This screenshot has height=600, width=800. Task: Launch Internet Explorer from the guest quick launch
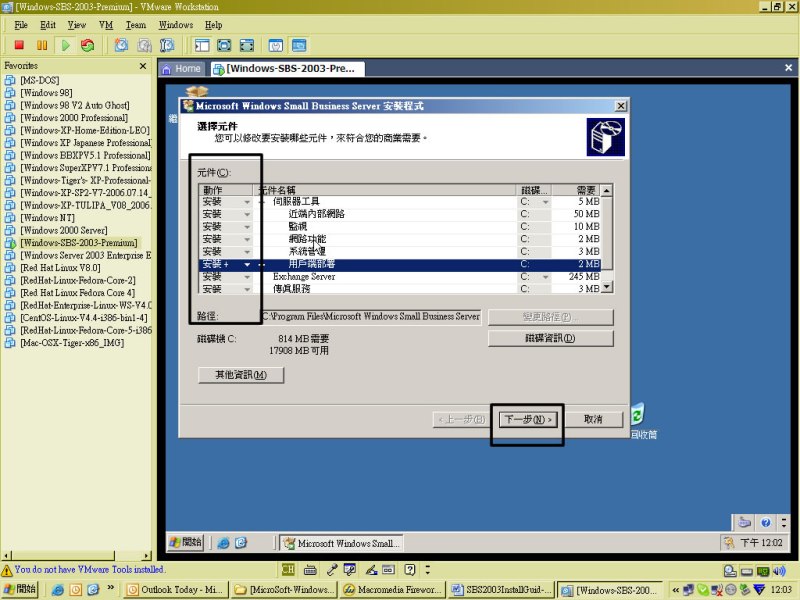coord(223,543)
